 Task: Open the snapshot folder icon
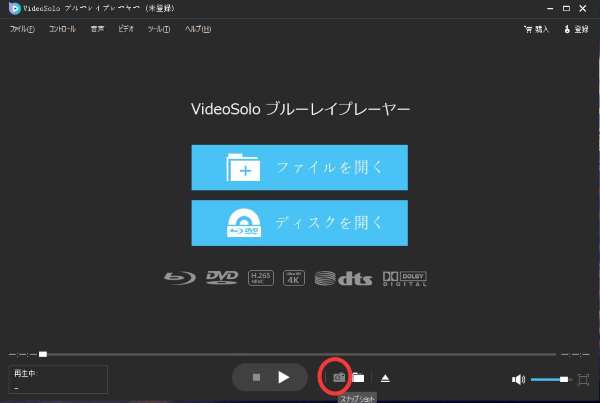359,378
